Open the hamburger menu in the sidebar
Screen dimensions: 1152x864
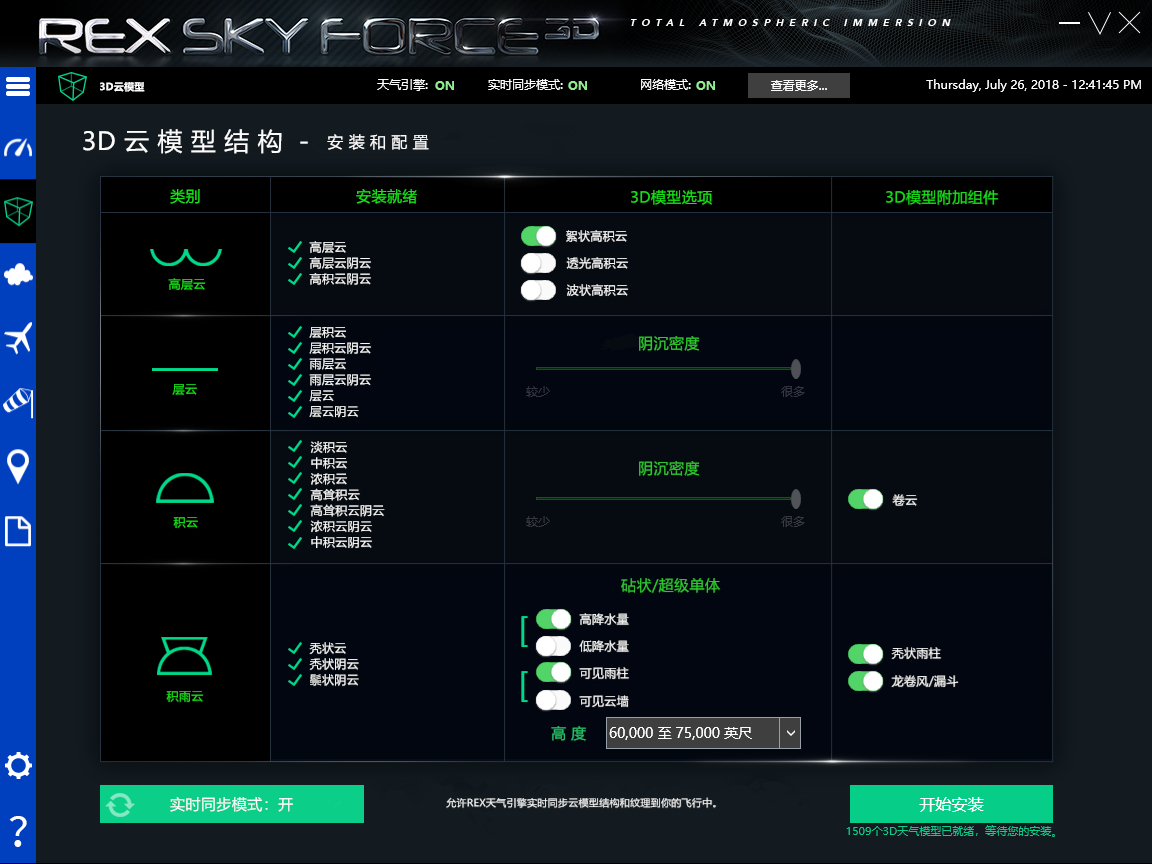[17, 86]
